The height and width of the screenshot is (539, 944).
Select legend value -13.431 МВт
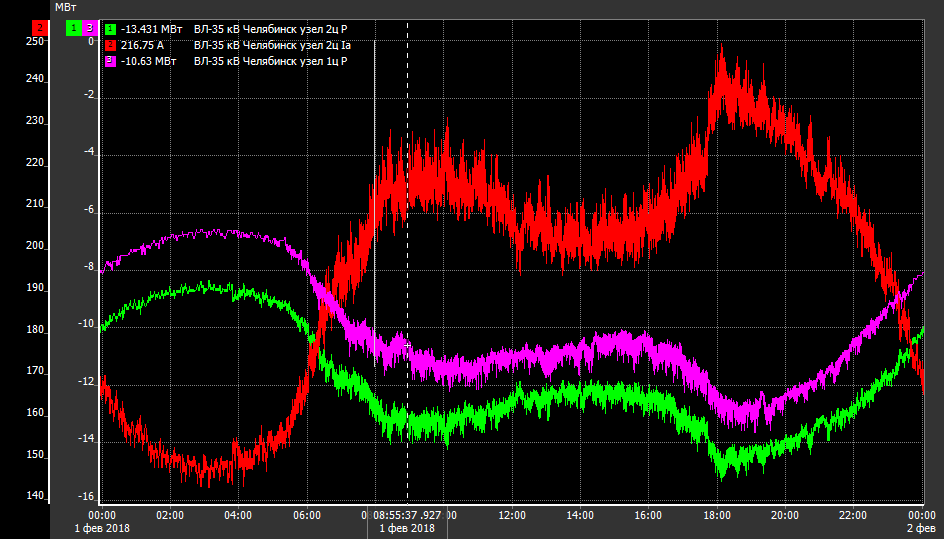pyautogui.click(x=151, y=29)
